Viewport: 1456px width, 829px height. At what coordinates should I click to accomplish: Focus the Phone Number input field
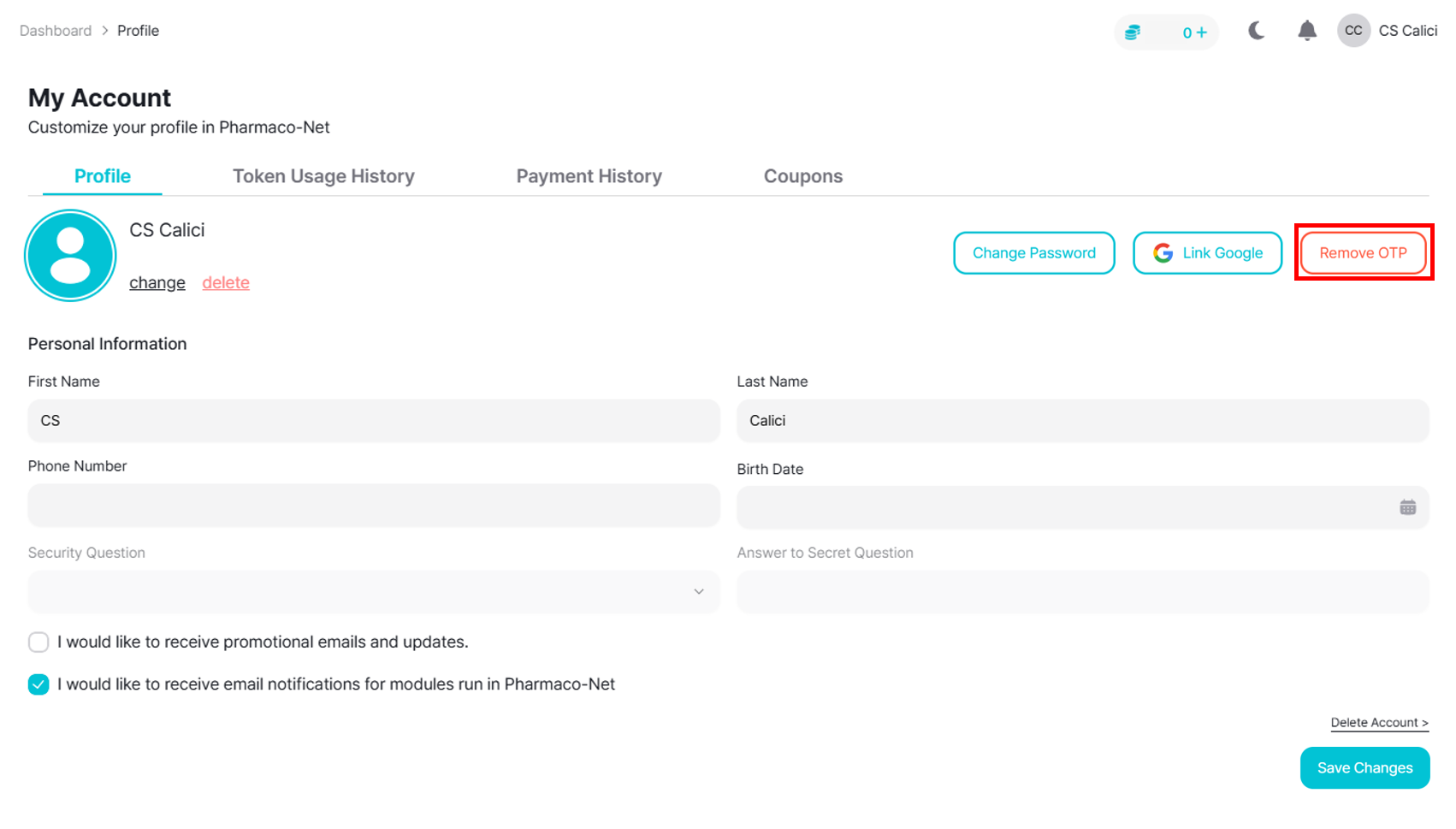tap(374, 506)
